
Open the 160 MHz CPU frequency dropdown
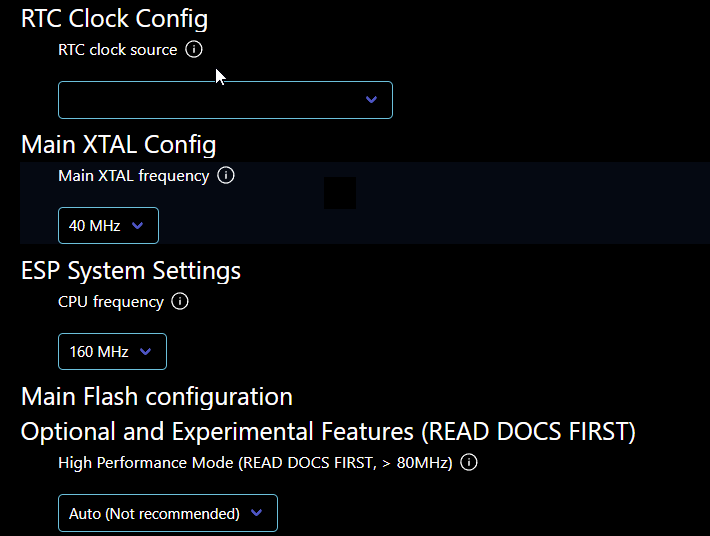112,351
